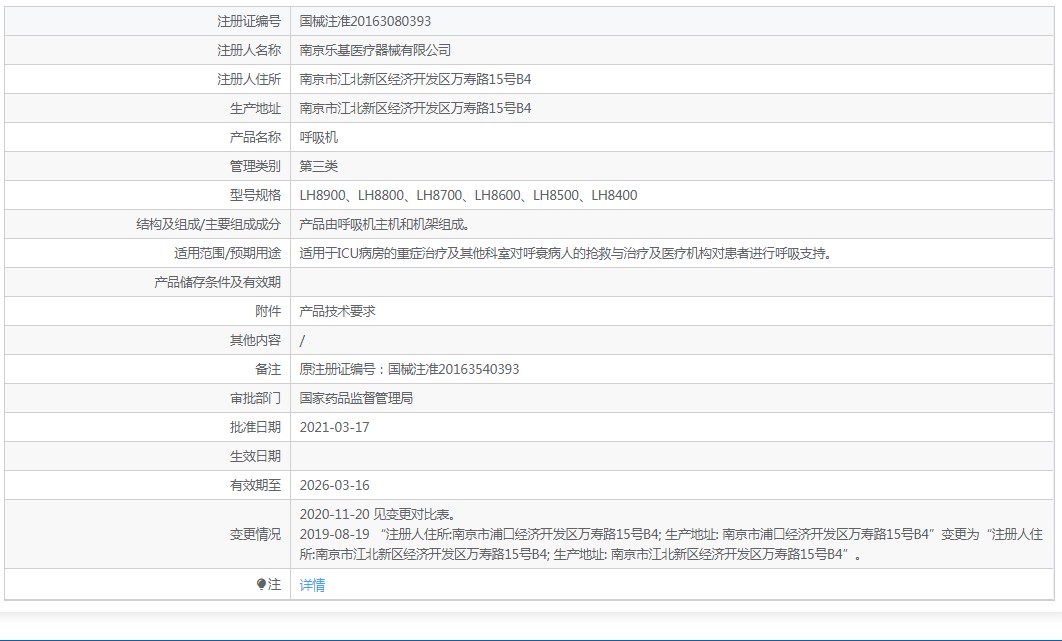Click the slash value in 其他内容 row
The width and height of the screenshot is (1062, 641).
click(302, 340)
